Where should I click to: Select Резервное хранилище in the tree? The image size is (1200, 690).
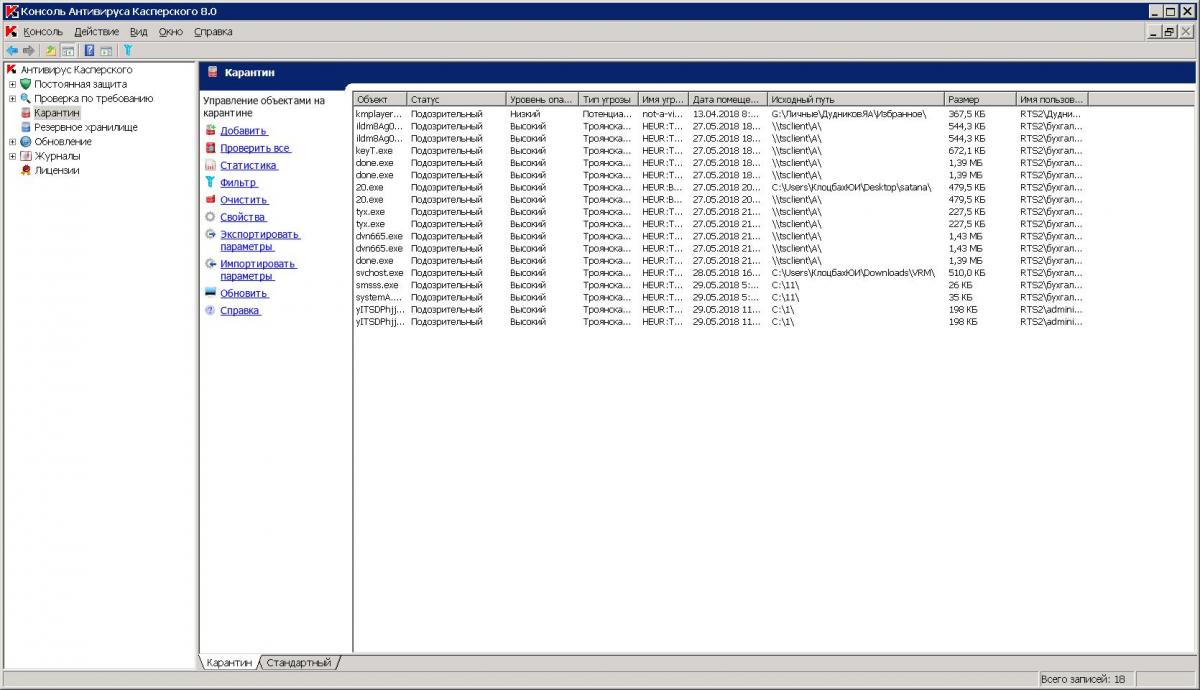pos(85,128)
